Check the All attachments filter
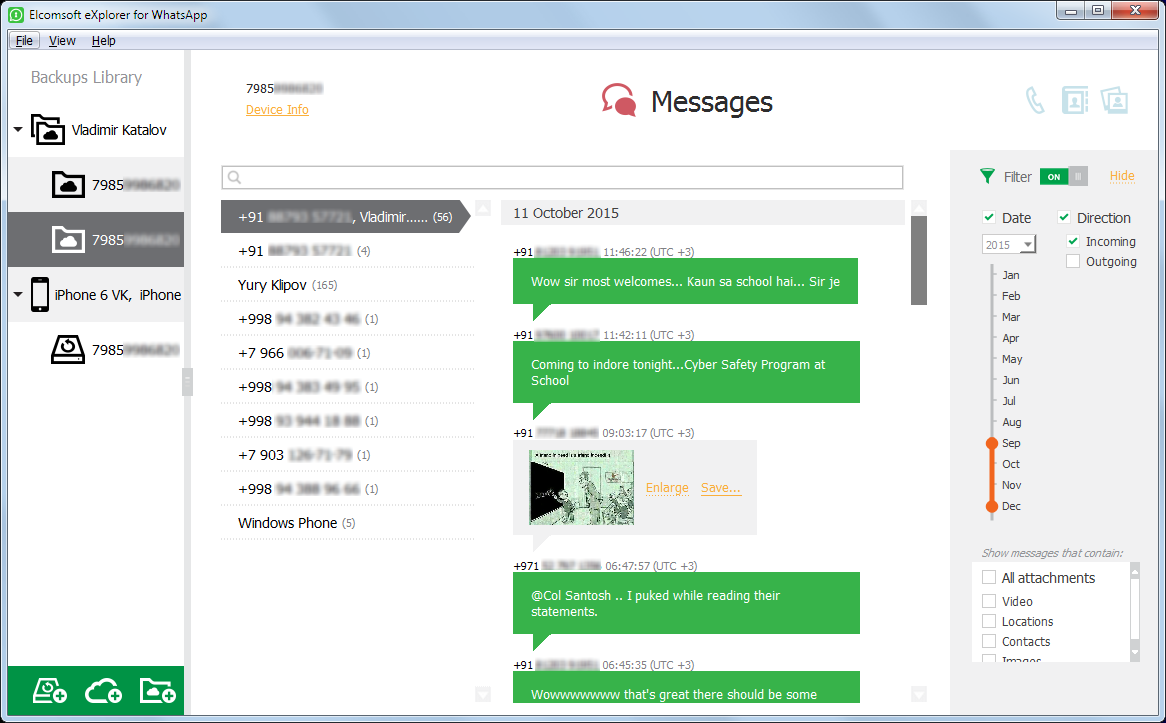The height and width of the screenshot is (723, 1166). 989,577
